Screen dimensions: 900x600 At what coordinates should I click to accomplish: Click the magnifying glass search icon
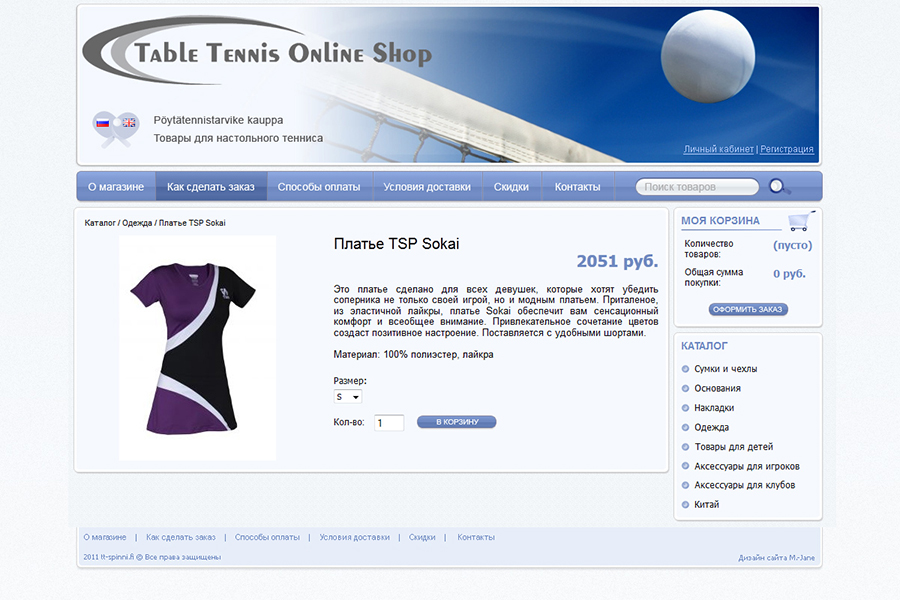(779, 187)
